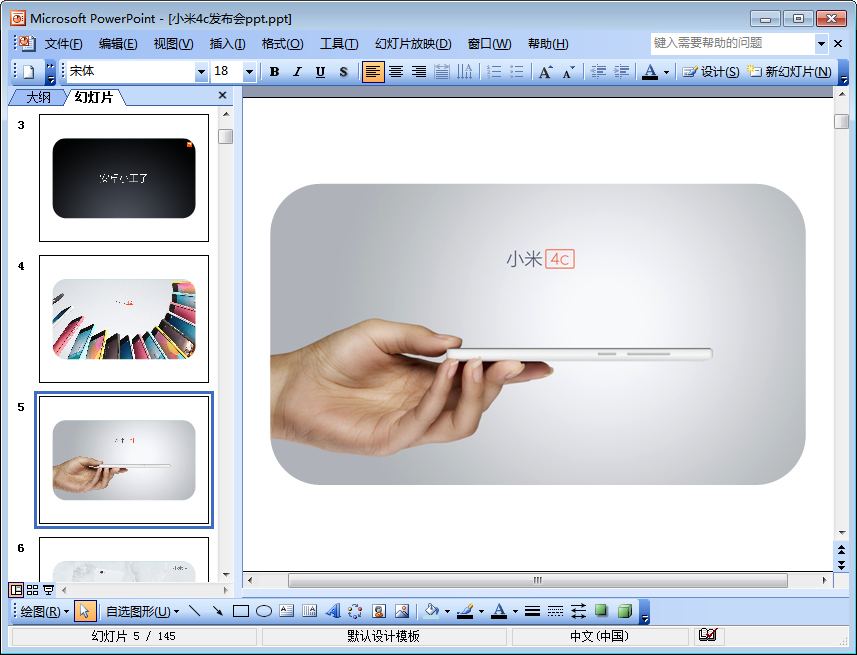The height and width of the screenshot is (655, 857).
Task: Change text direction
Action: [x=465, y=72]
